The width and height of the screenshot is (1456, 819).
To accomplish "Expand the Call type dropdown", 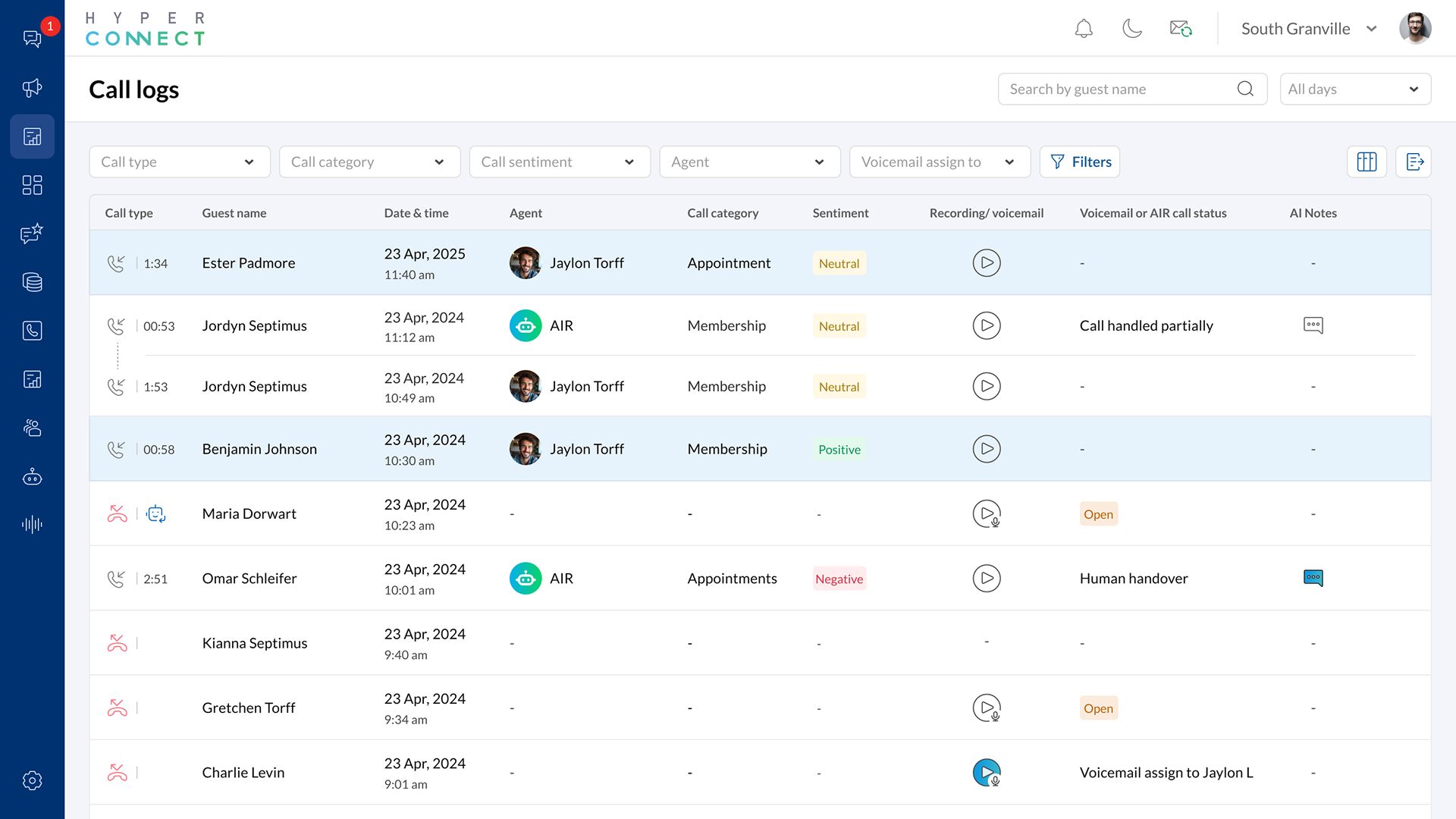I will (x=180, y=162).
